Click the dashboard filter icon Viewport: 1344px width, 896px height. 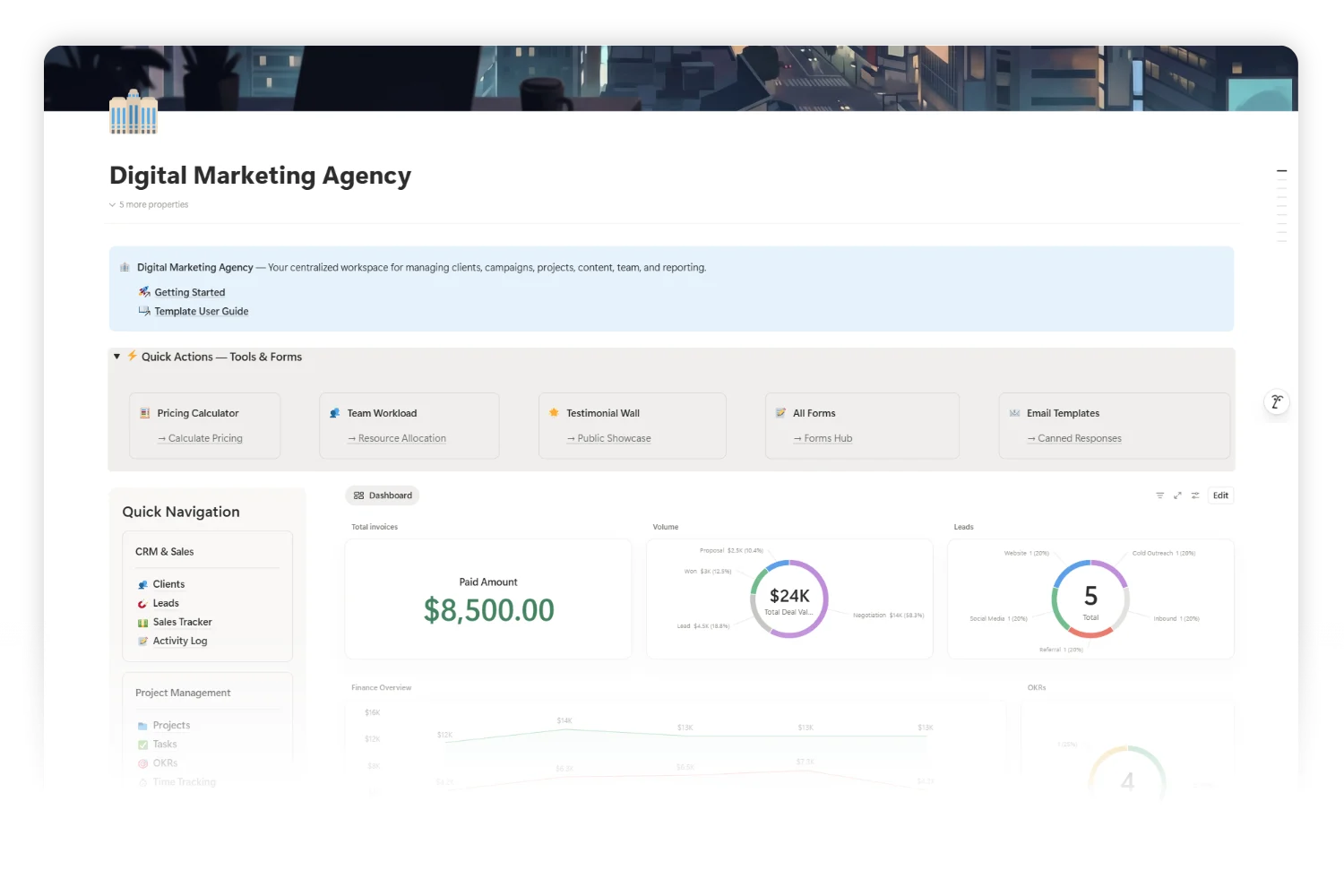pyautogui.click(x=1159, y=495)
